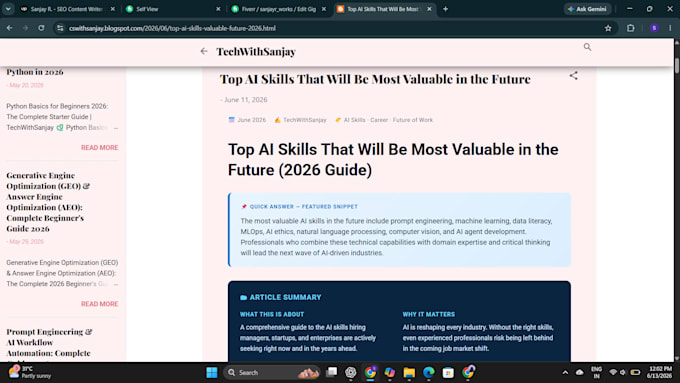
Task: Click the volume speaker tray icon
Action: (623, 372)
